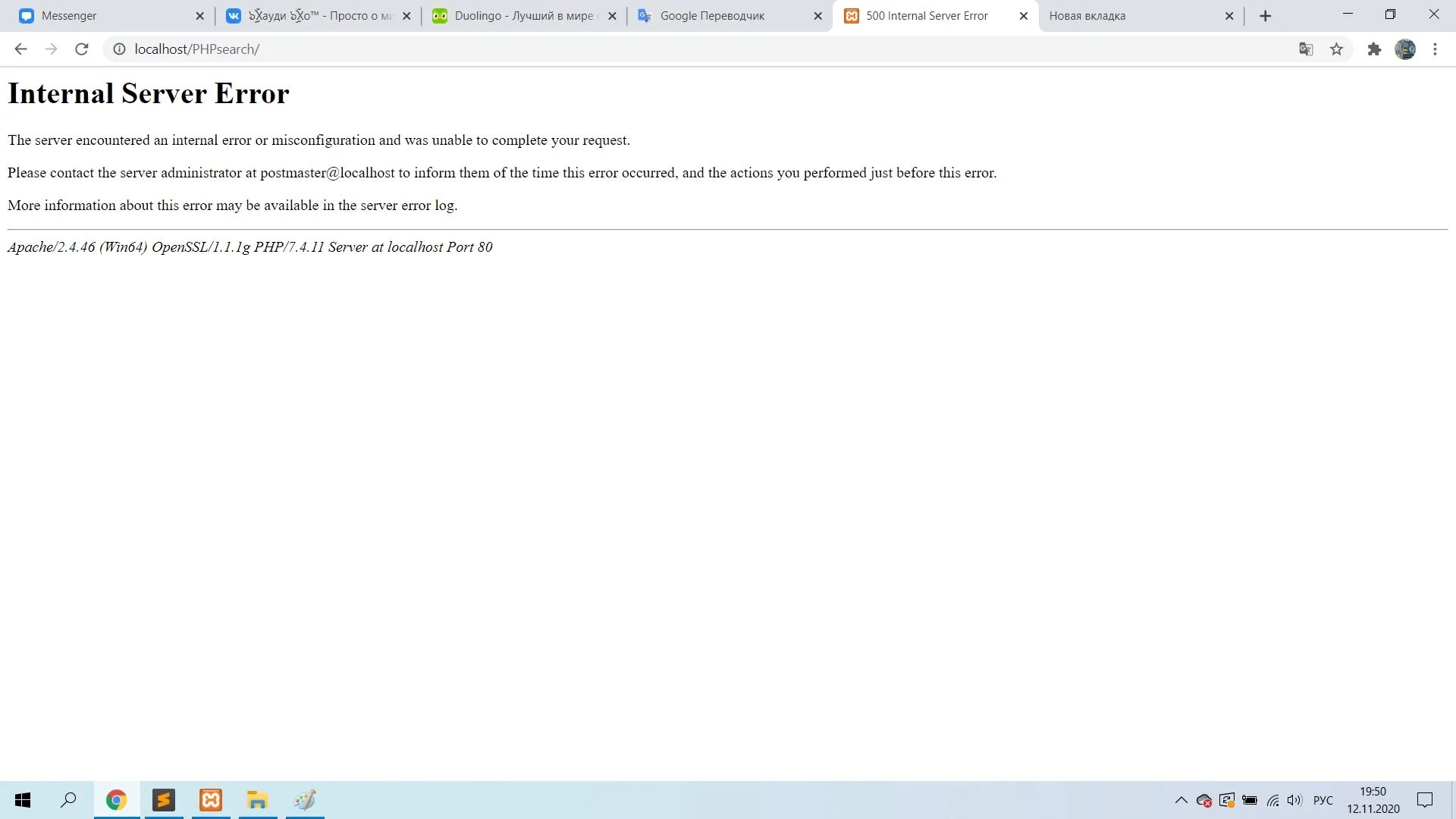Click the Chrome browser icon in taskbar
Screen dimensions: 1456x819
click(116, 800)
